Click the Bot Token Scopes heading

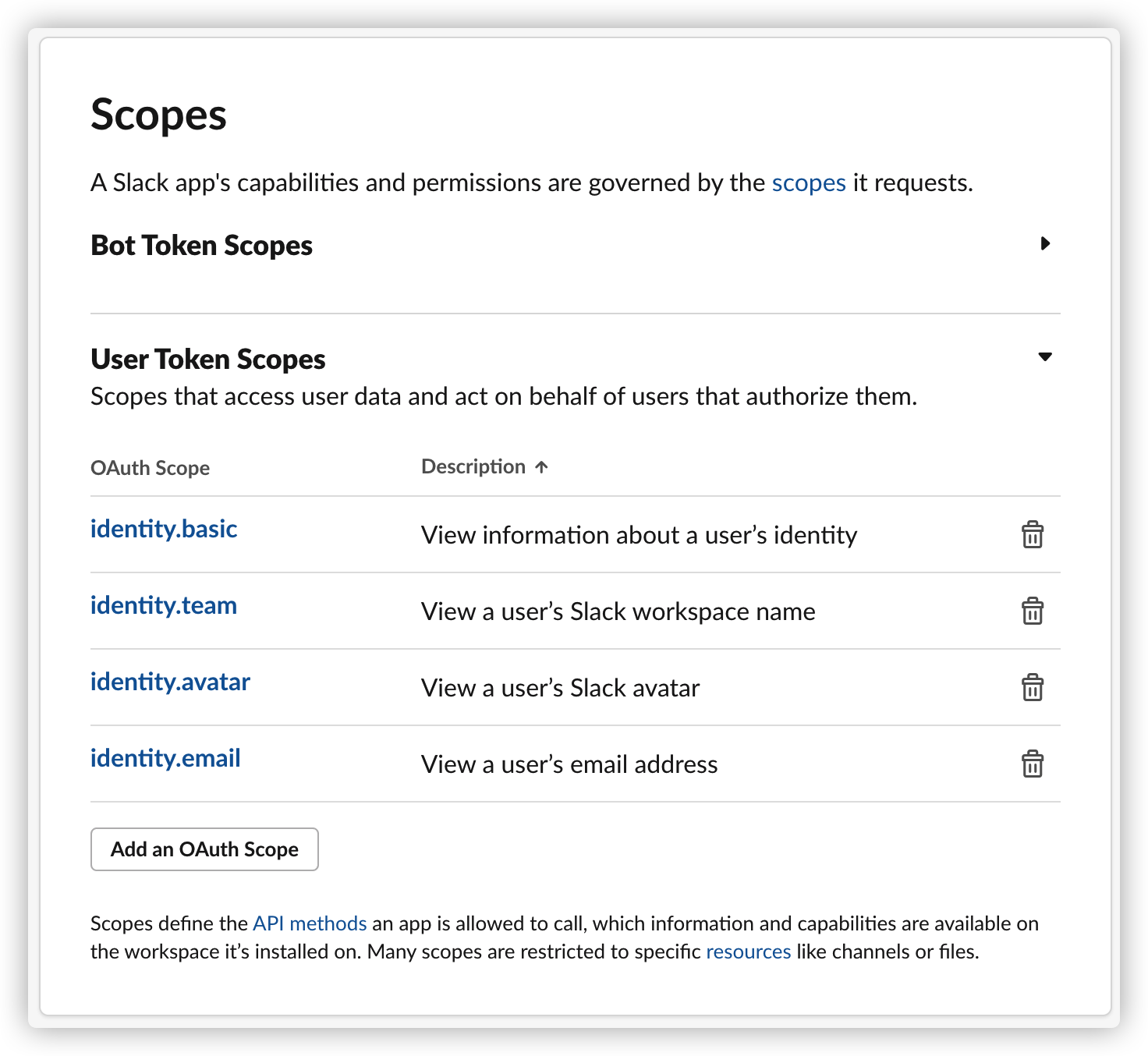coord(201,246)
